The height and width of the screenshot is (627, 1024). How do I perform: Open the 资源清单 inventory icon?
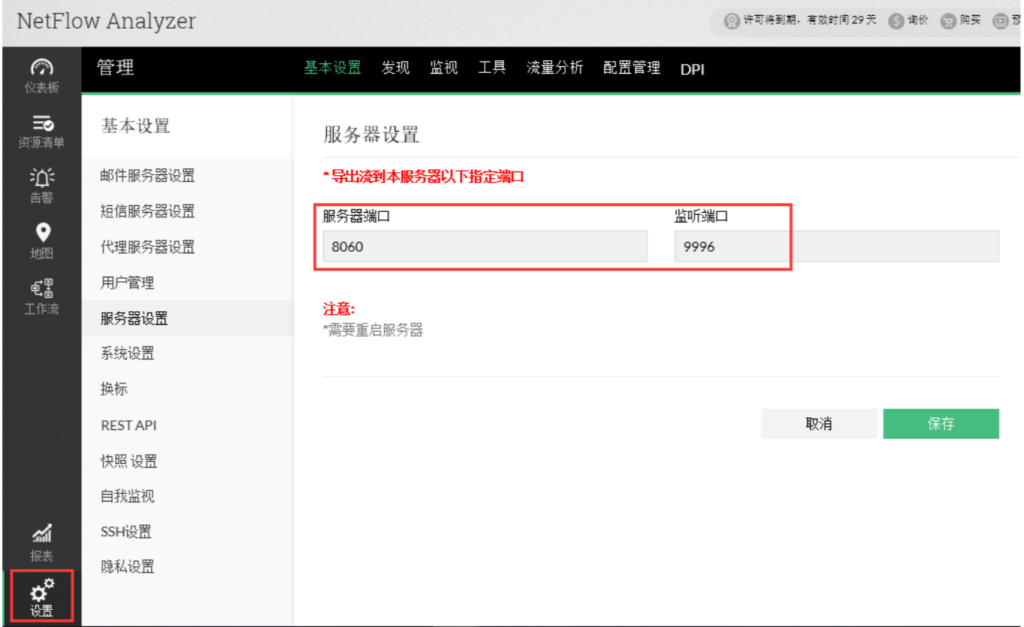(x=42, y=131)
